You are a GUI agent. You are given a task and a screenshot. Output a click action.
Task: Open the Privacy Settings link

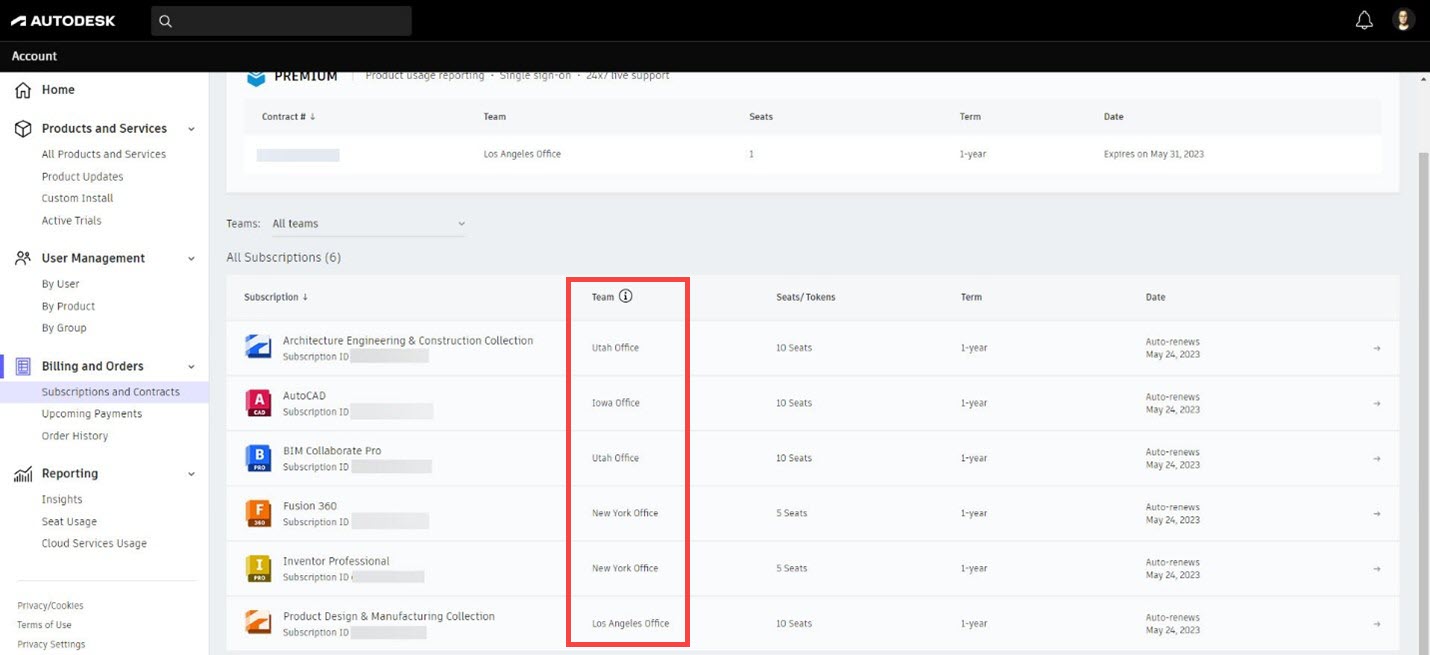51,645
